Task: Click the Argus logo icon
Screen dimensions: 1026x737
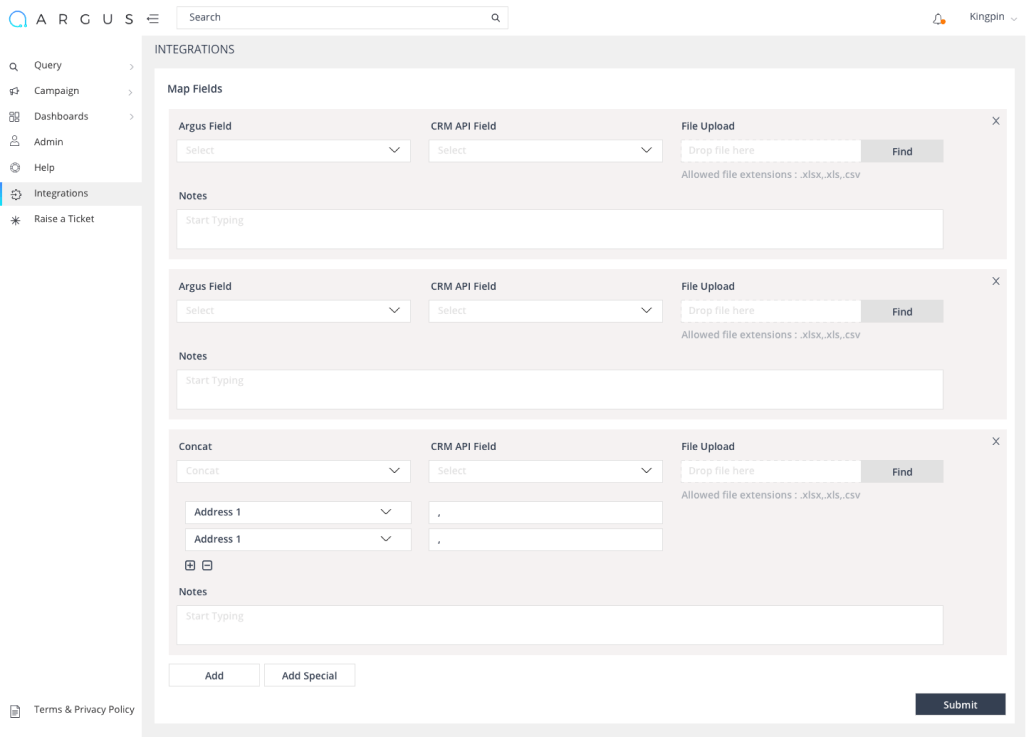Action: pyautogui.click(x=18, y=19)
